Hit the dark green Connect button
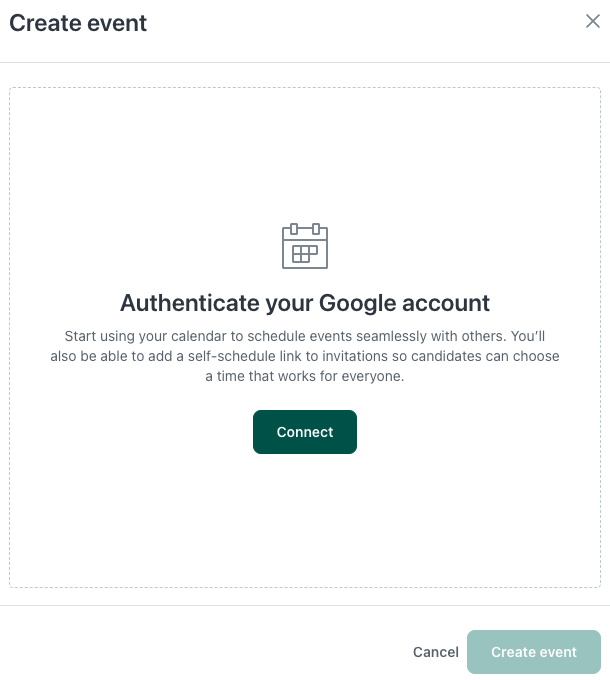Viewport: 610px width, 680px height. 305,432
